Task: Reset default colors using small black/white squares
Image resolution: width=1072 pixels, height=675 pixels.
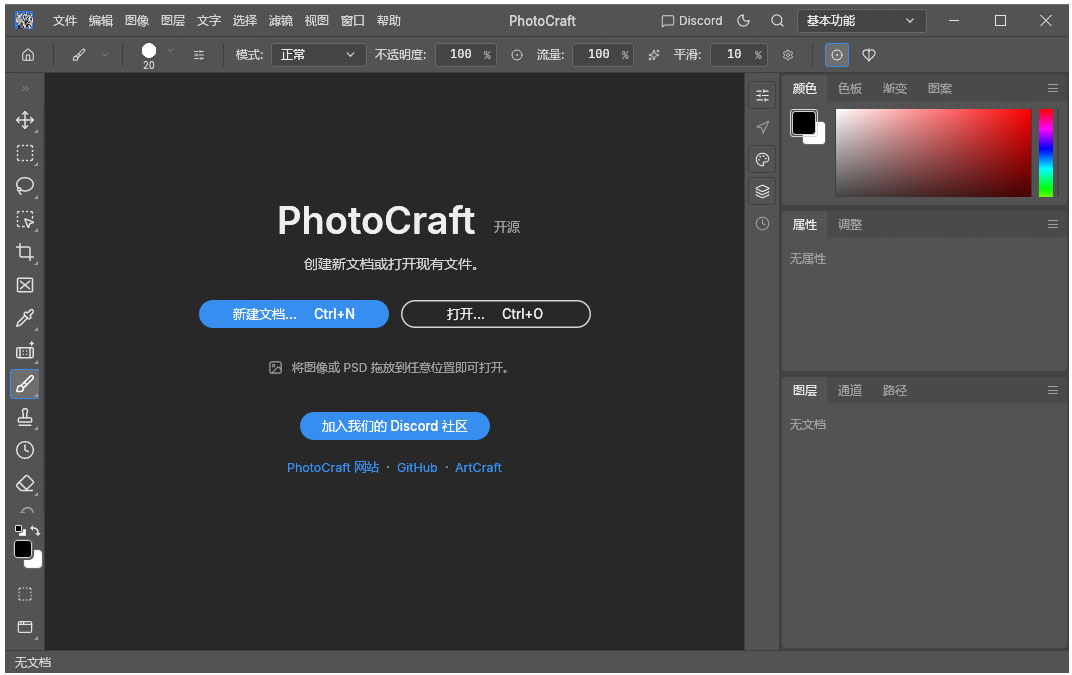Action: (x=20, y=531)
